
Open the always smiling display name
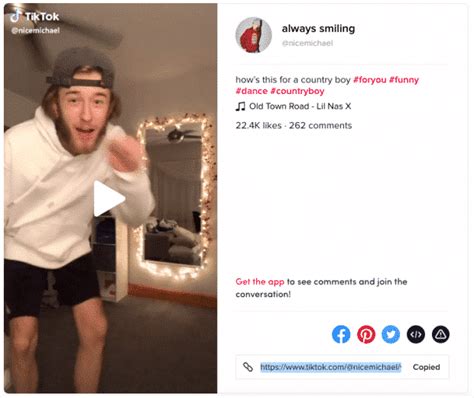pos(318,28)
